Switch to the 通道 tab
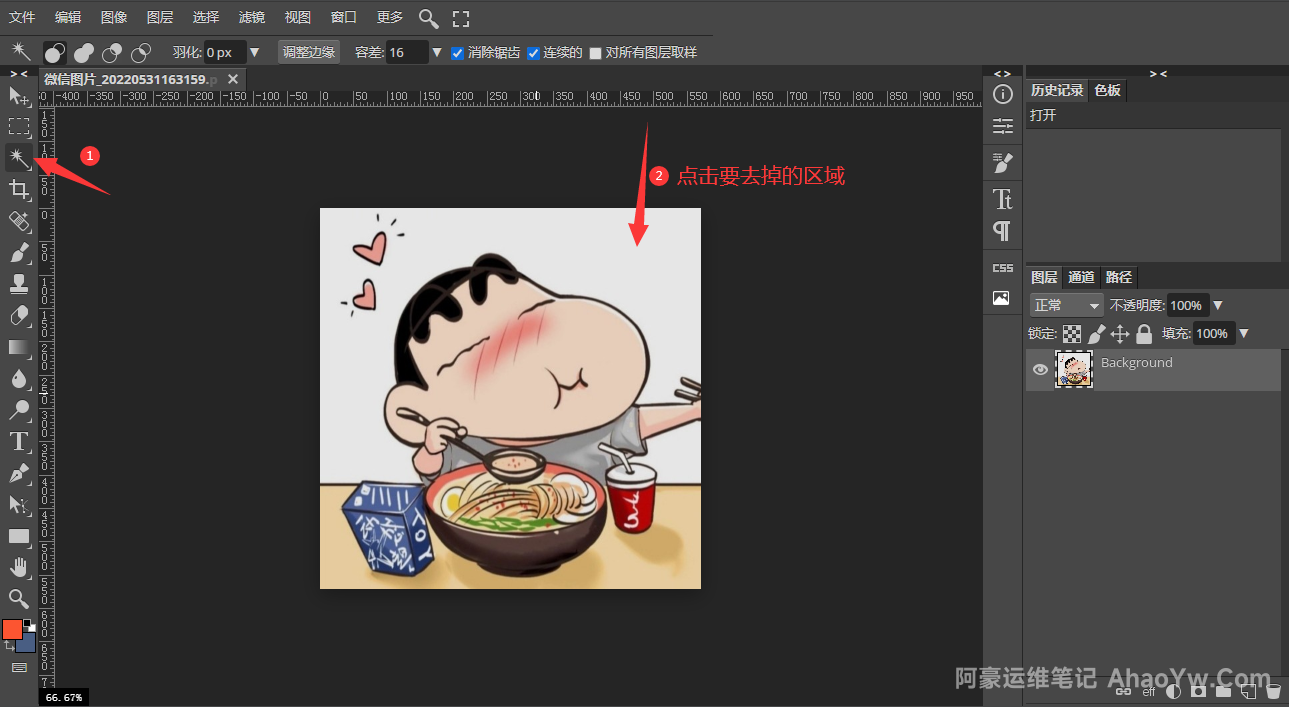 click(x=1081, y=277)
